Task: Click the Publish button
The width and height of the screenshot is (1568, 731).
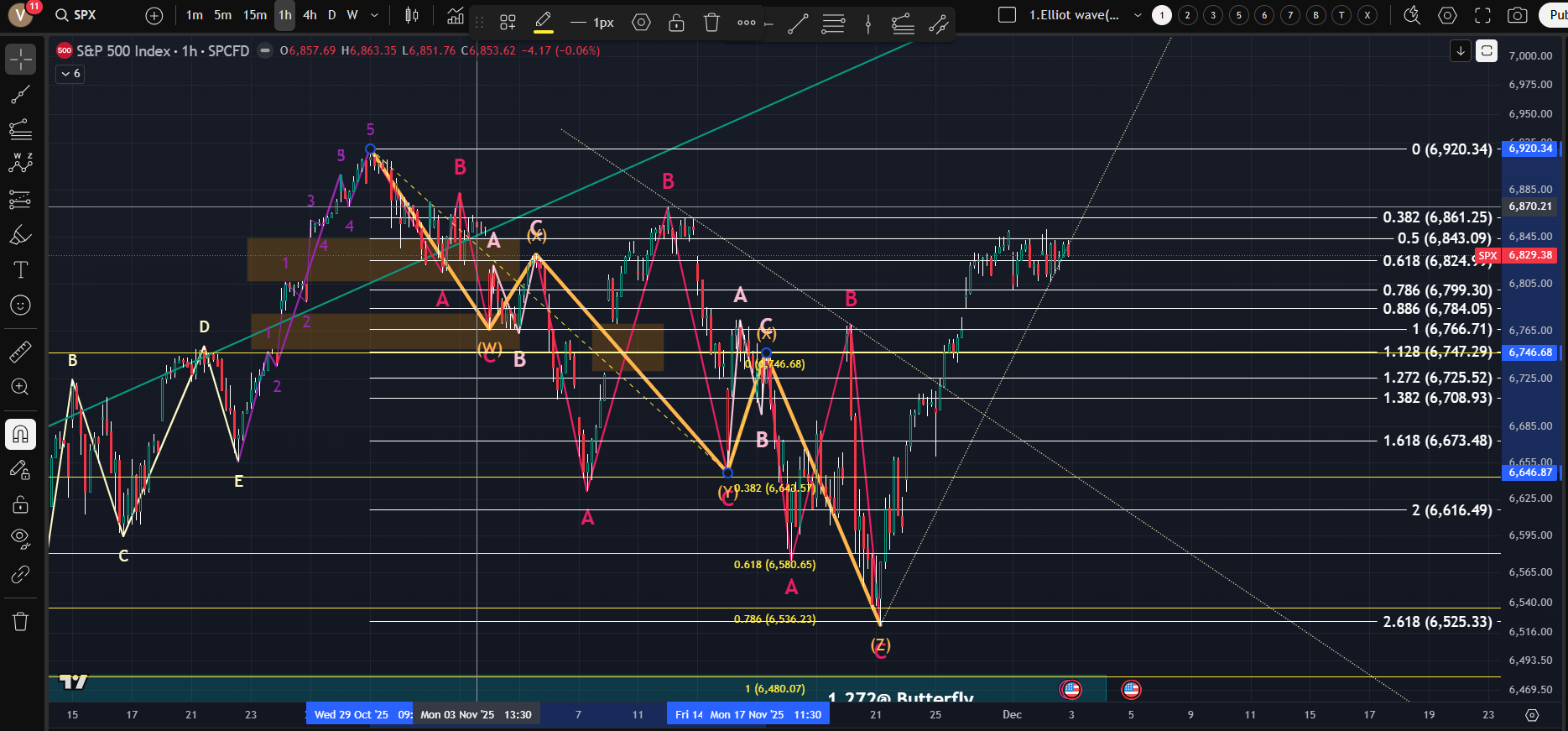Action: [x=1555, y=15]
